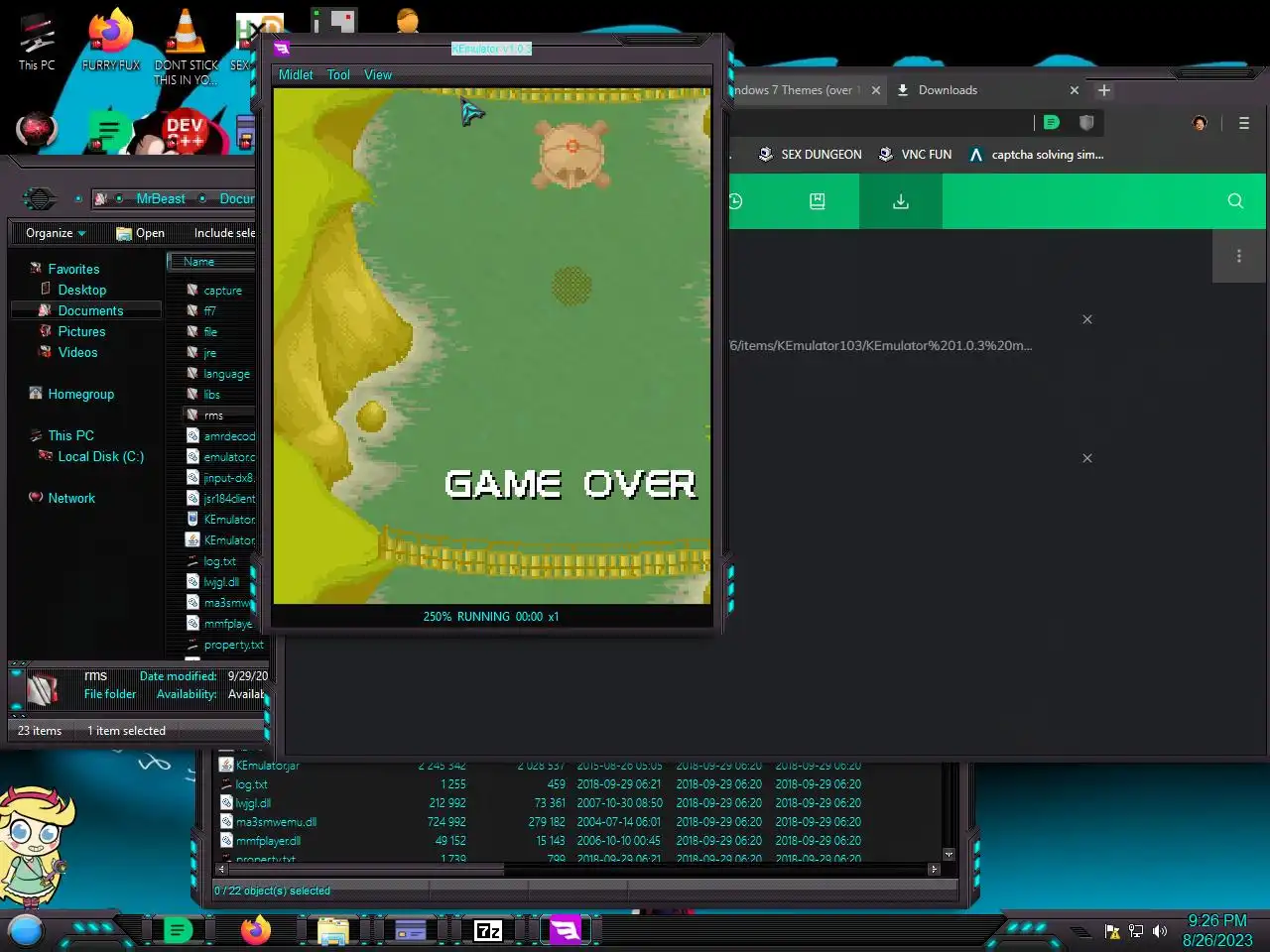Click the KEmulator title bar icon

[282, 48]
